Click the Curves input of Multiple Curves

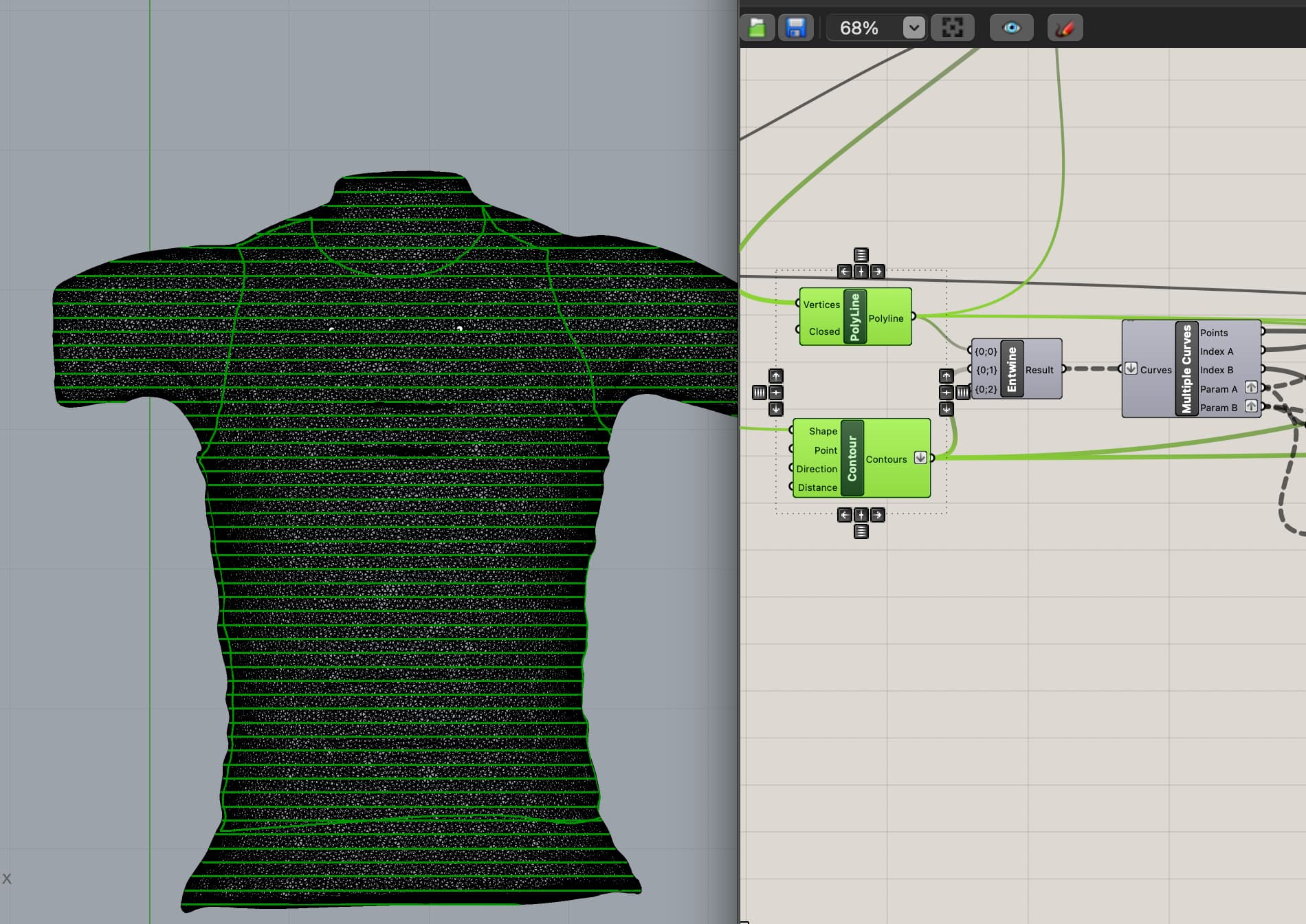[x=1155, y=370]
